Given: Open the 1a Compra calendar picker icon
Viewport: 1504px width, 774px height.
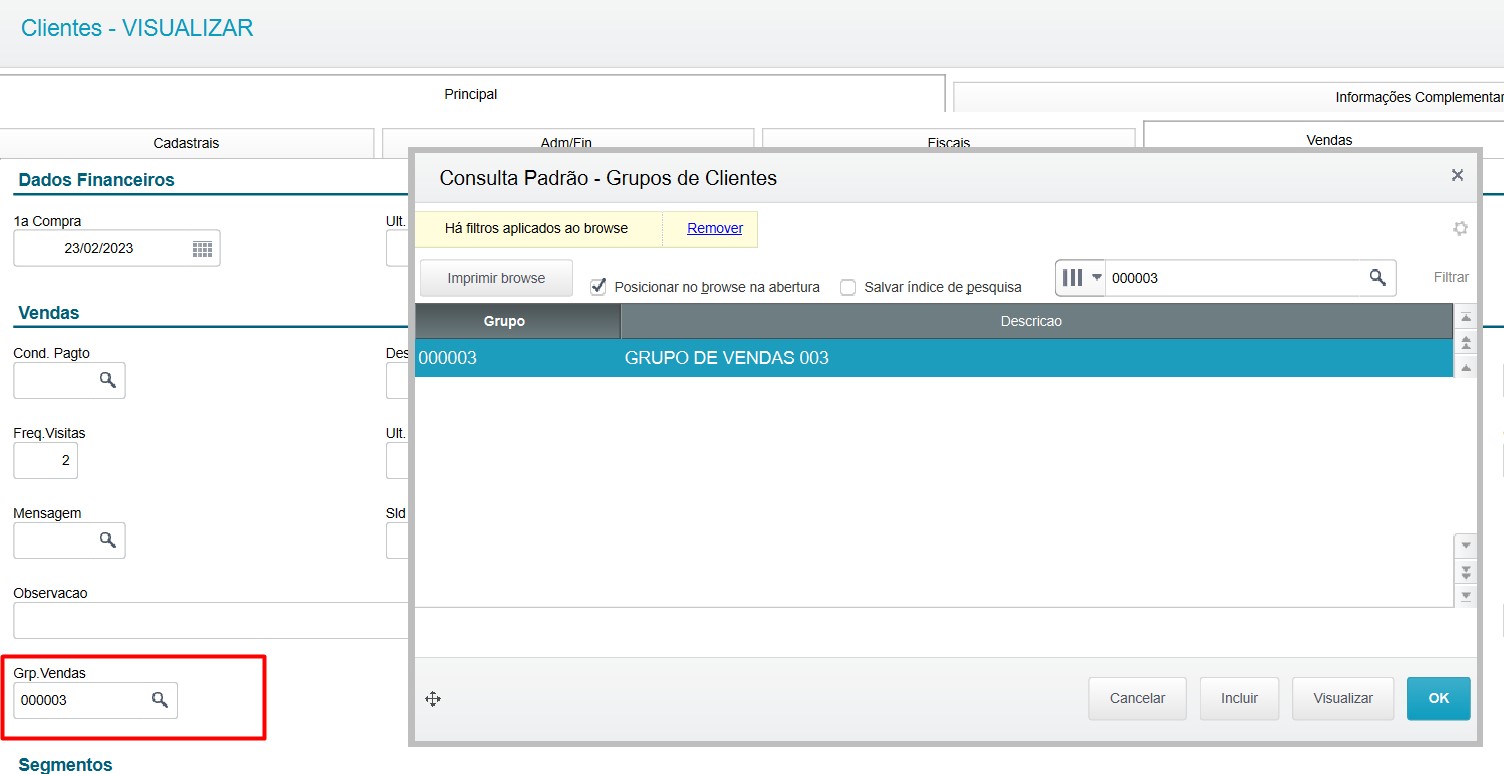Looking at the screenshot, I should coord(202,249).
